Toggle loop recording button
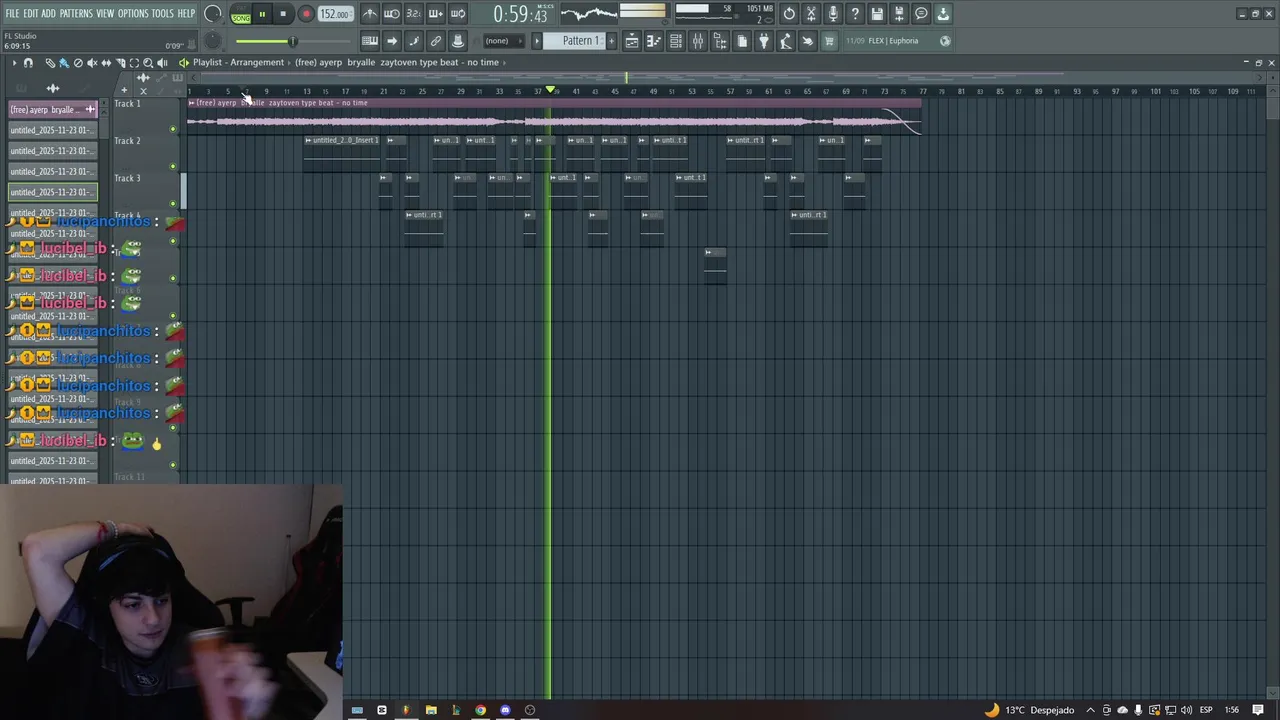Screen dimensions: 1280x720 click(458, 14)
